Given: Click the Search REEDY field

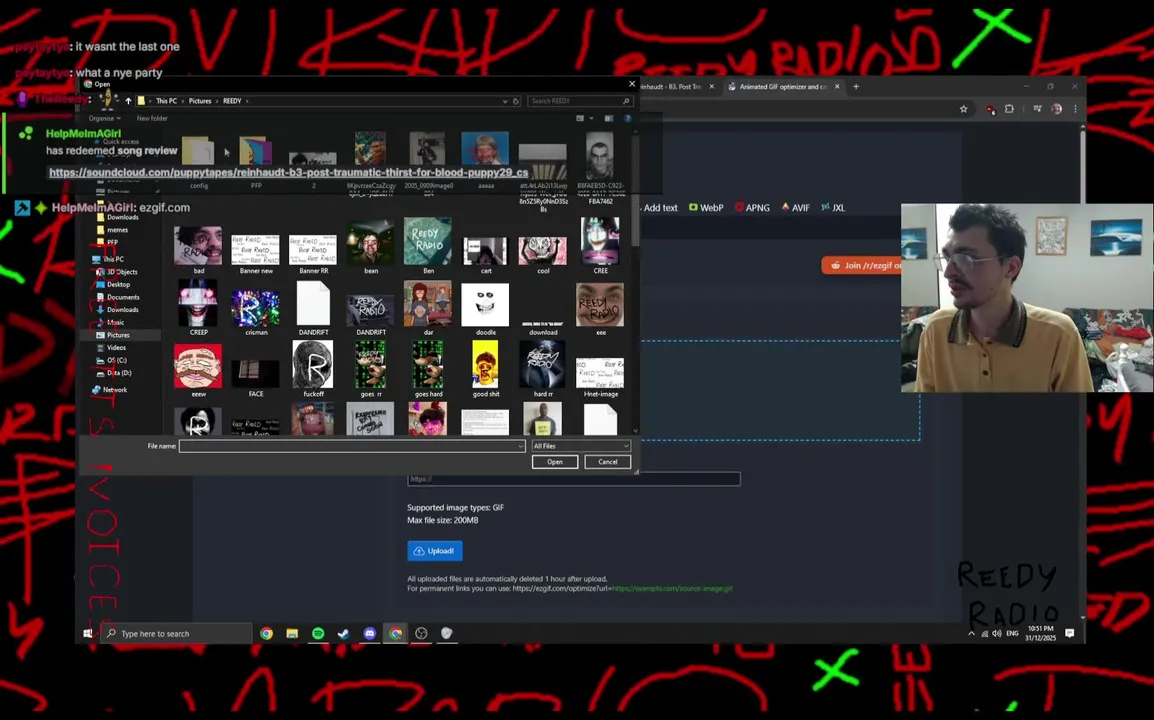Looking at the screenshot, I should 580,101.
